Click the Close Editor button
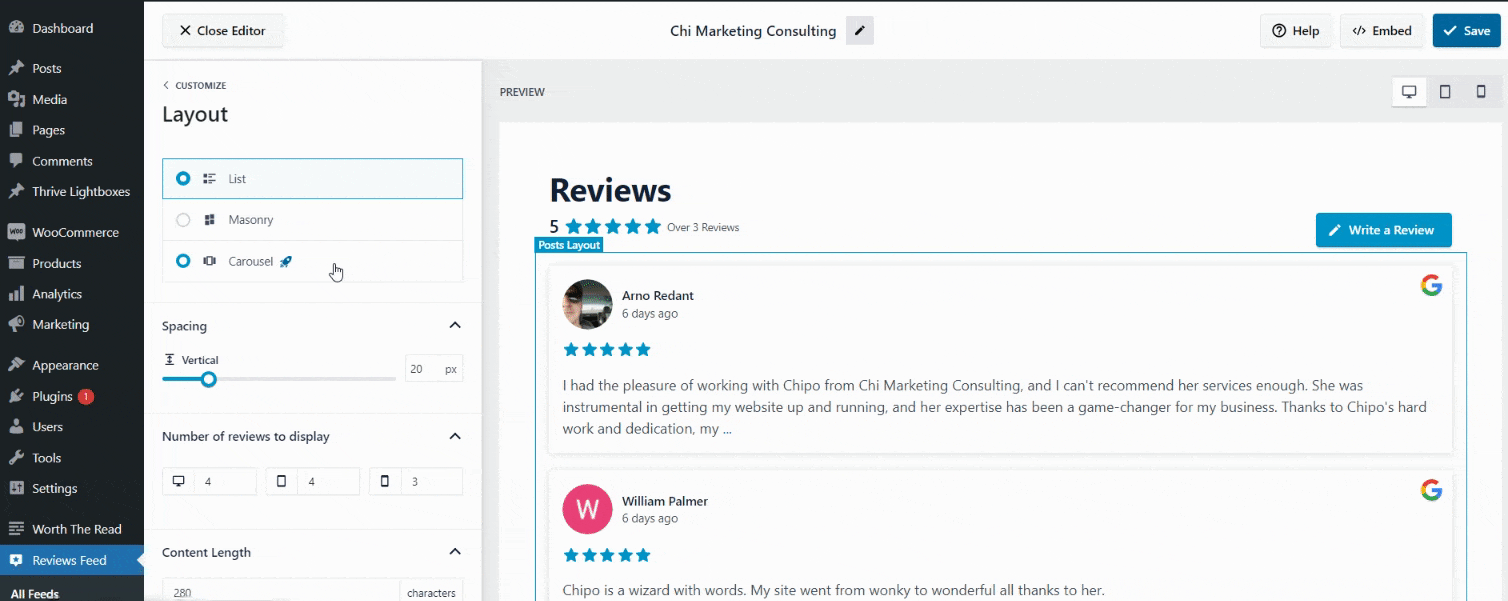The height and width of the screenshot is (601, 1508). [223, 31]
